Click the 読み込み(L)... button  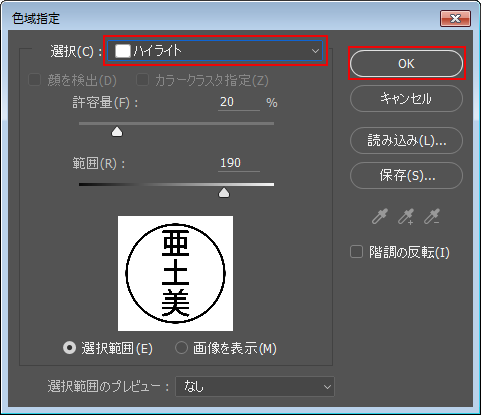tap(406, 140)
